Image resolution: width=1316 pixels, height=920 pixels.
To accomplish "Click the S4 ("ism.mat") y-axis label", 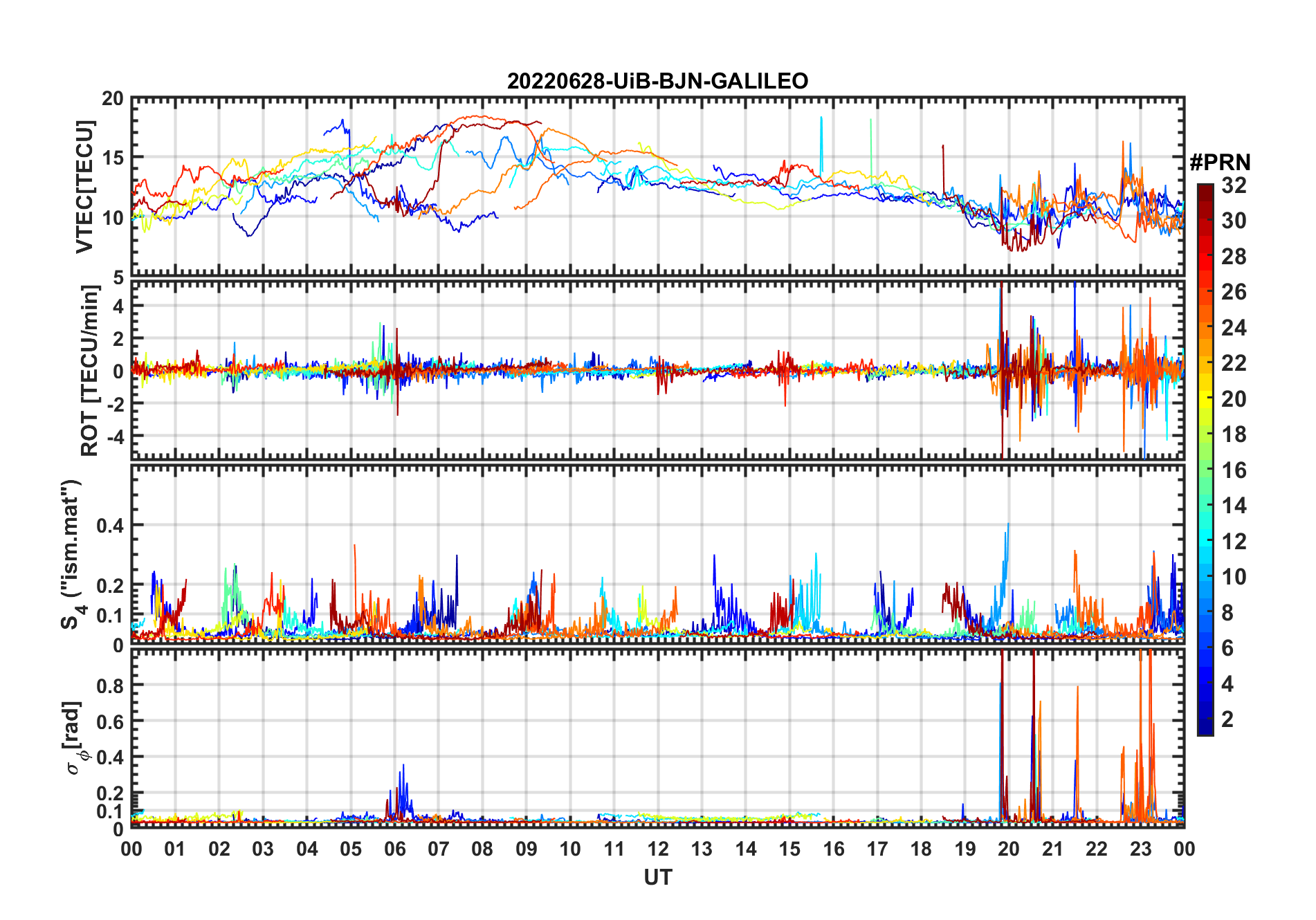I will 73,554.
